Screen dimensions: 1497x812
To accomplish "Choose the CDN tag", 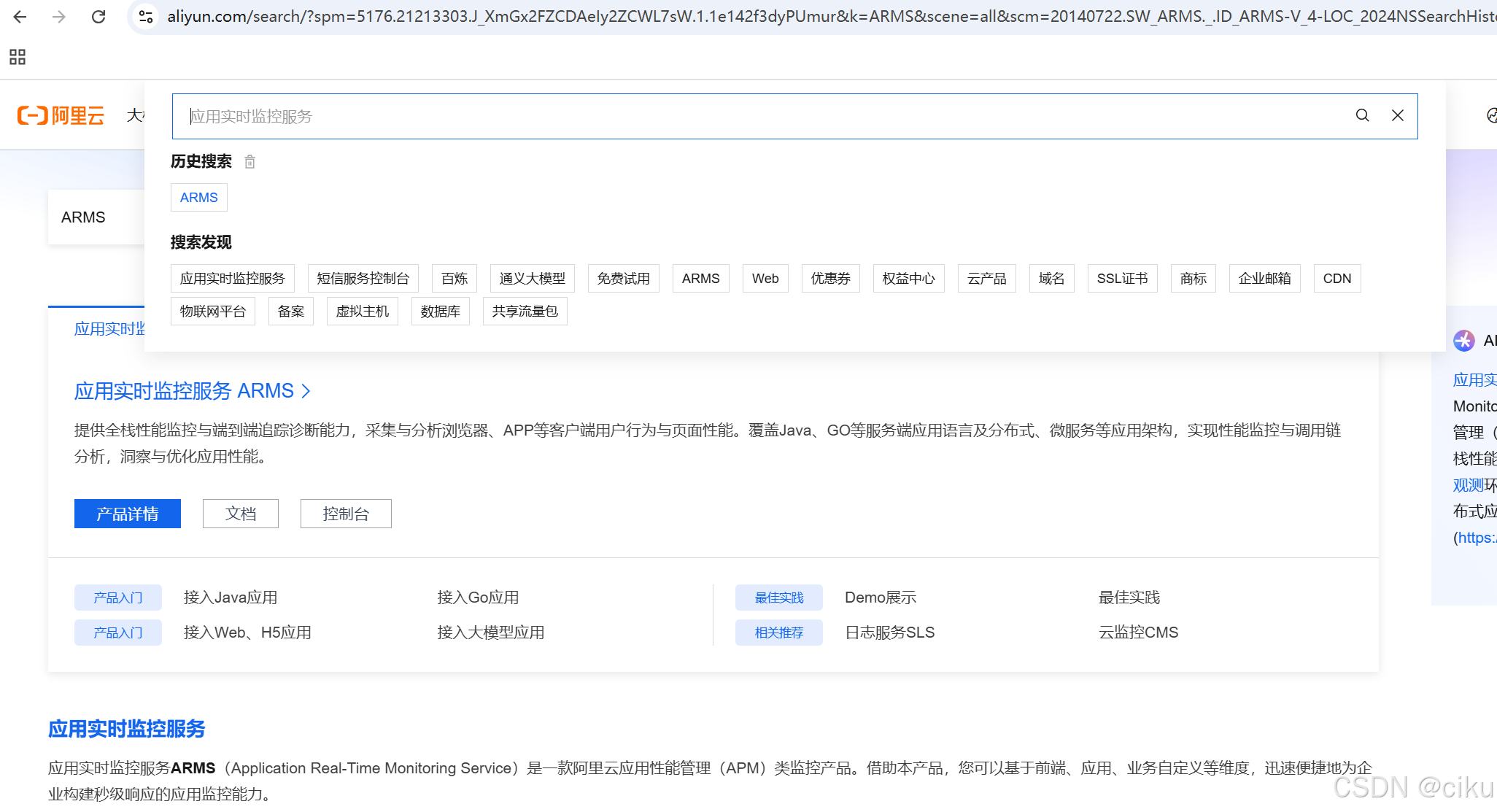I will pyautogui.click(x=1337, y=278).
